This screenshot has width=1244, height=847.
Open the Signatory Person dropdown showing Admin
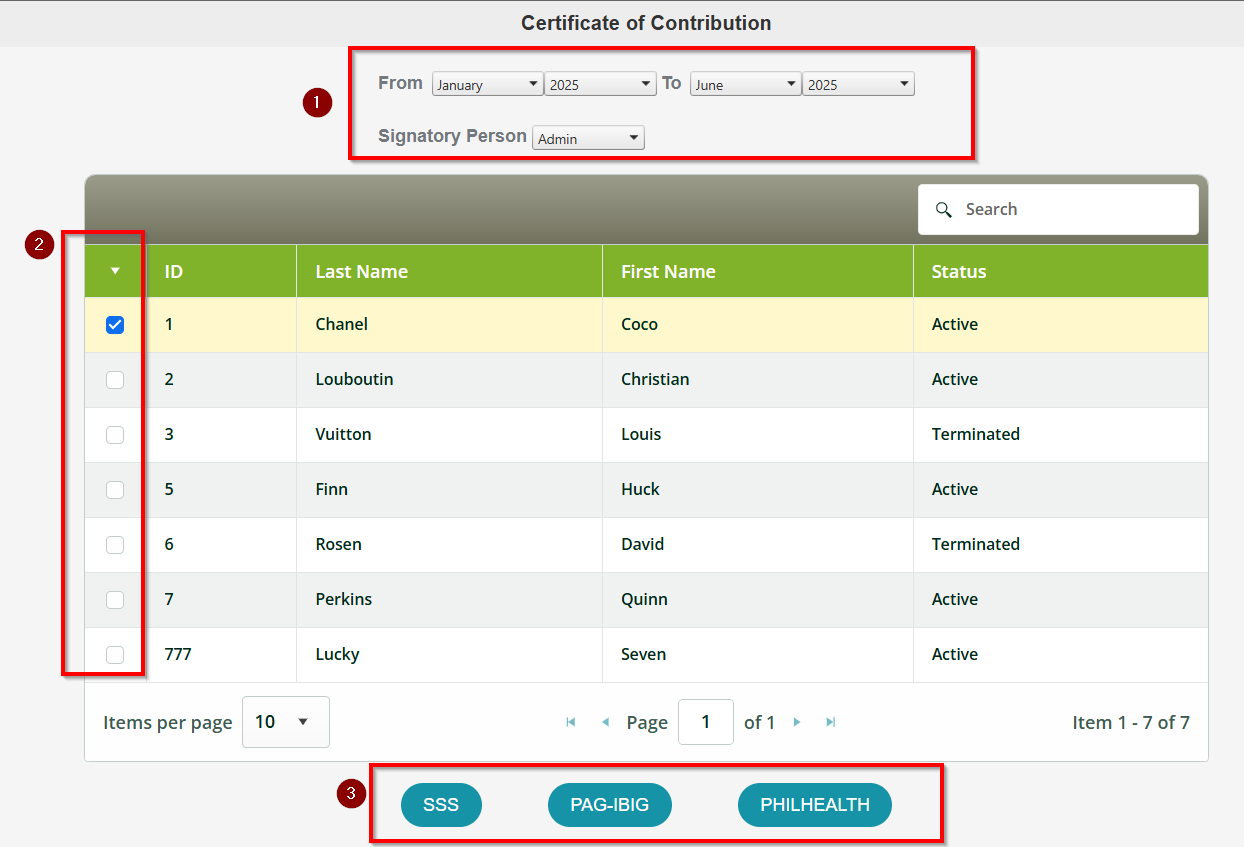pos(587,137)
